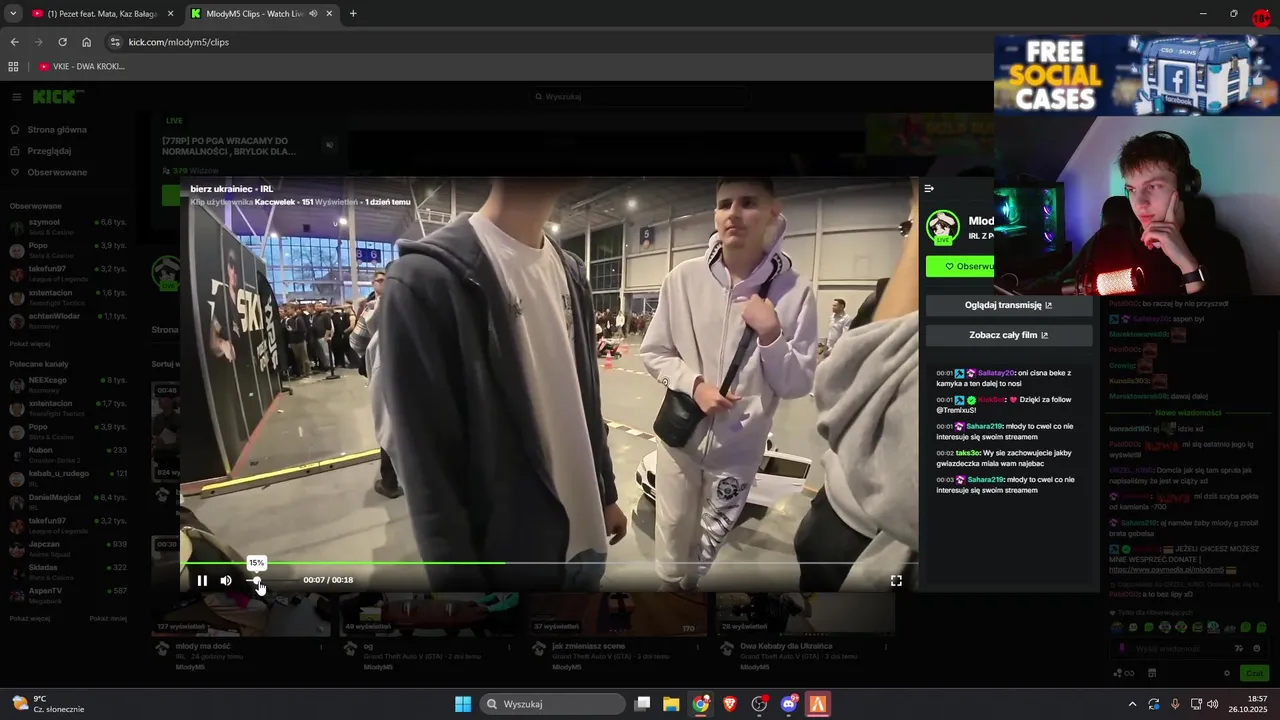Viewport: 1280px width, 720px height.
Task: Click the Oglądaj transmisję button
Action: 1008,305
